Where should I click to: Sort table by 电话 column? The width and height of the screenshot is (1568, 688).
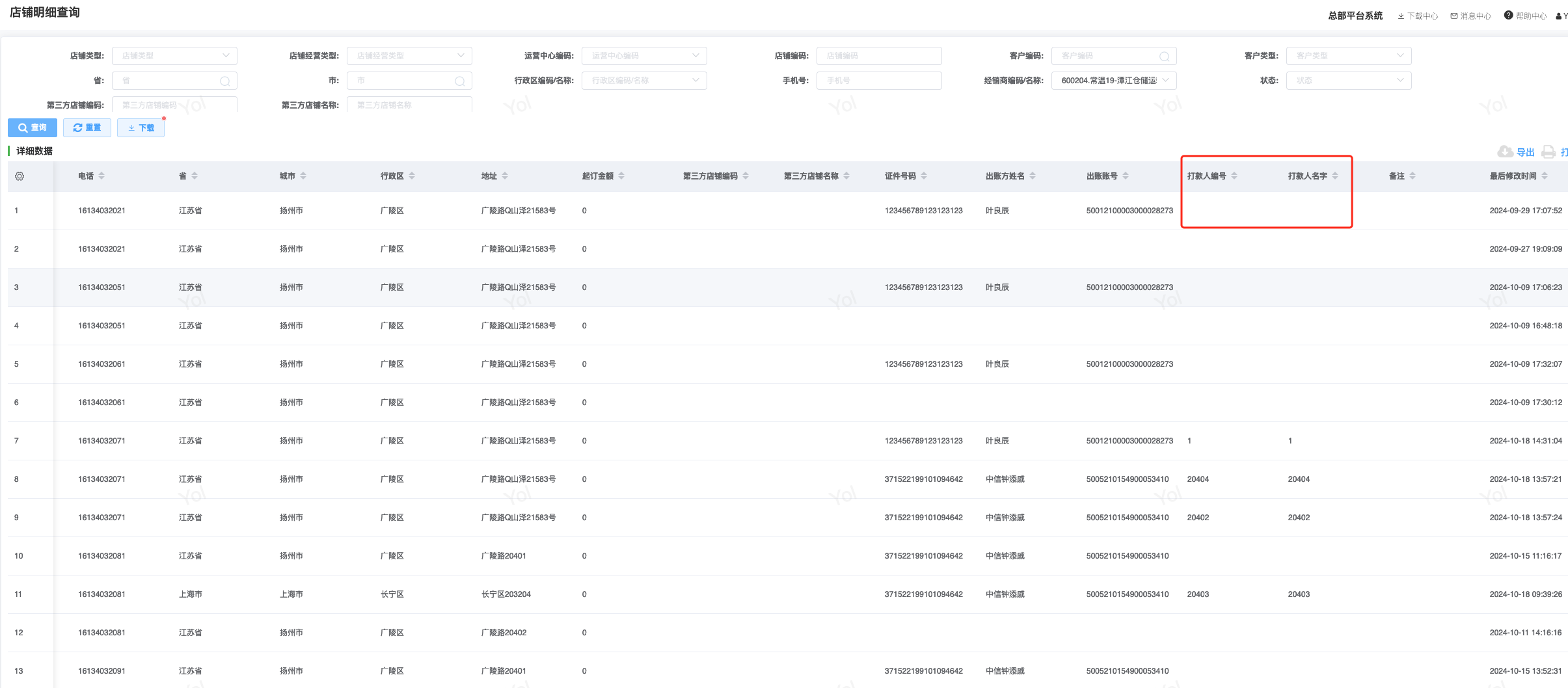pos(101,176)
